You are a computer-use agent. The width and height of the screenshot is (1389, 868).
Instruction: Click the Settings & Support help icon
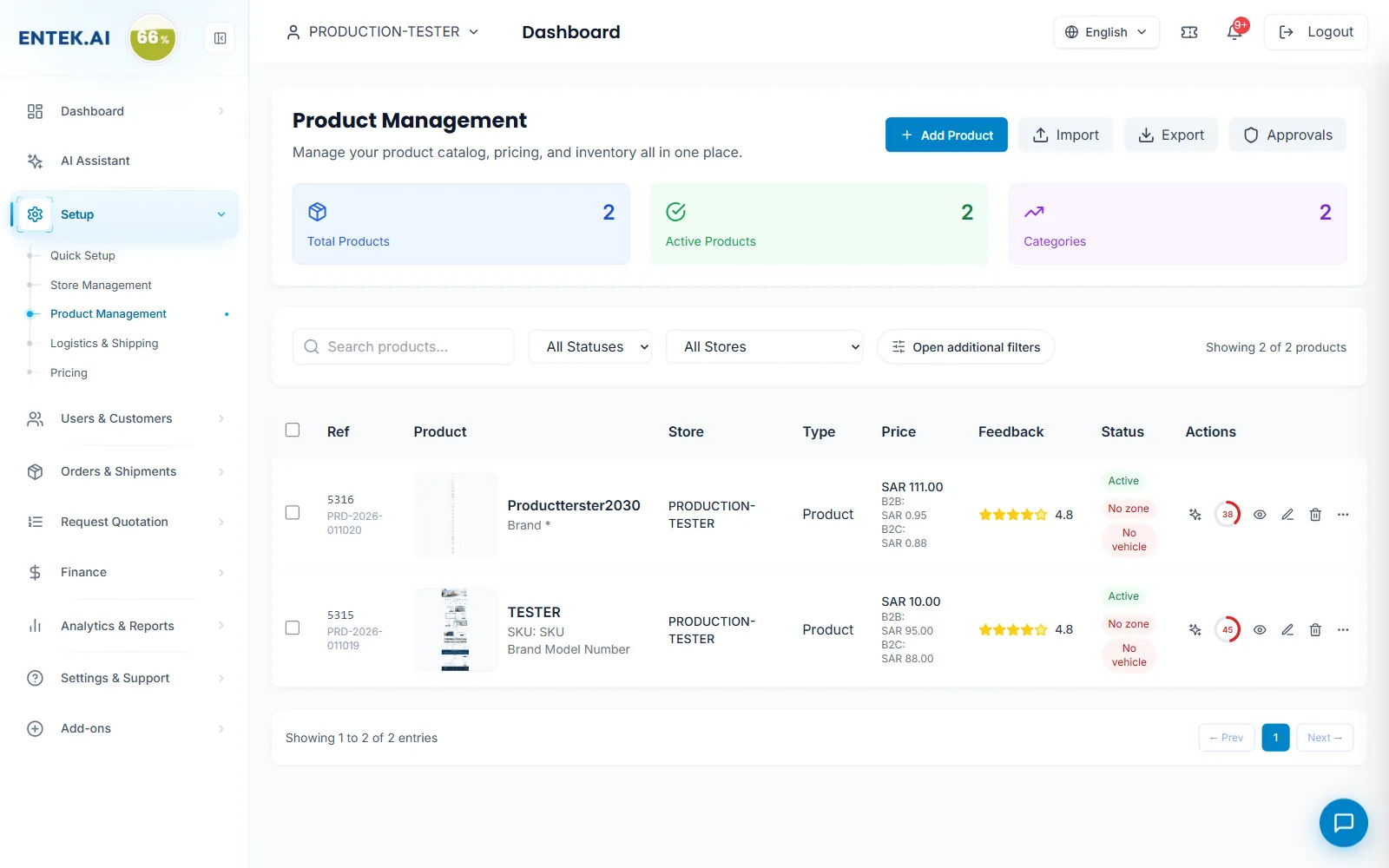pos(35,679)
